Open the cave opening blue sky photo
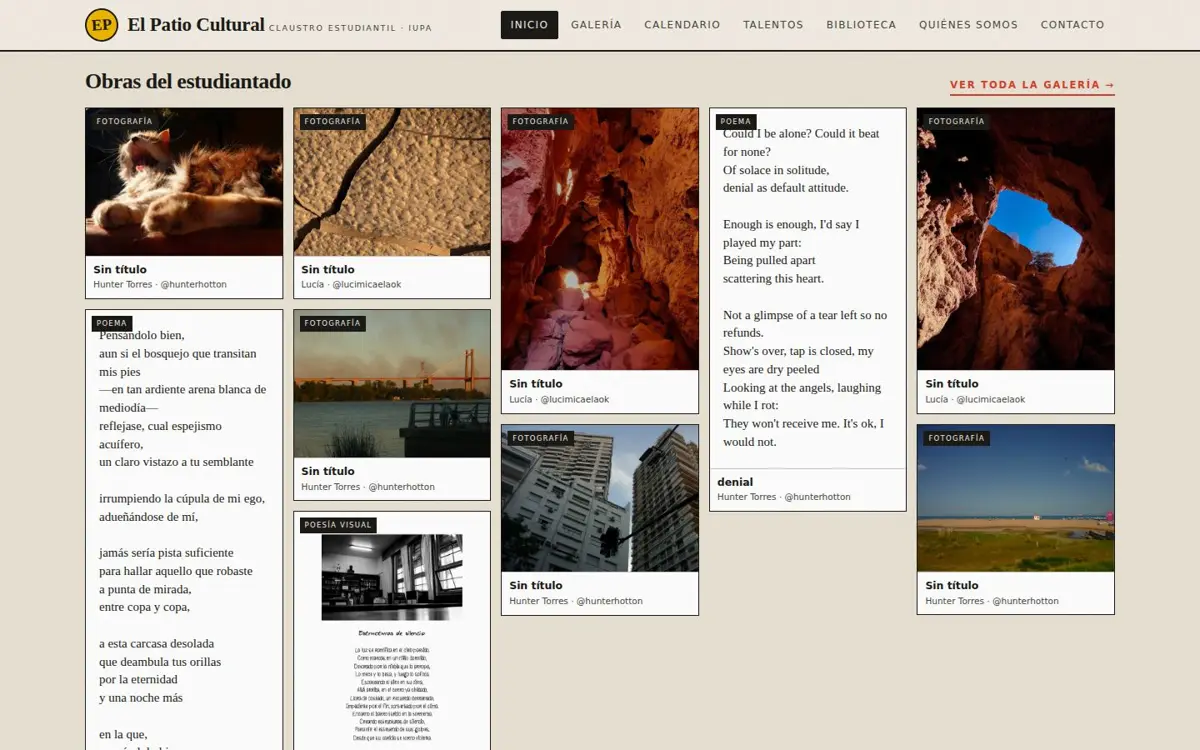1200x750 pixels. point(1016,239)
